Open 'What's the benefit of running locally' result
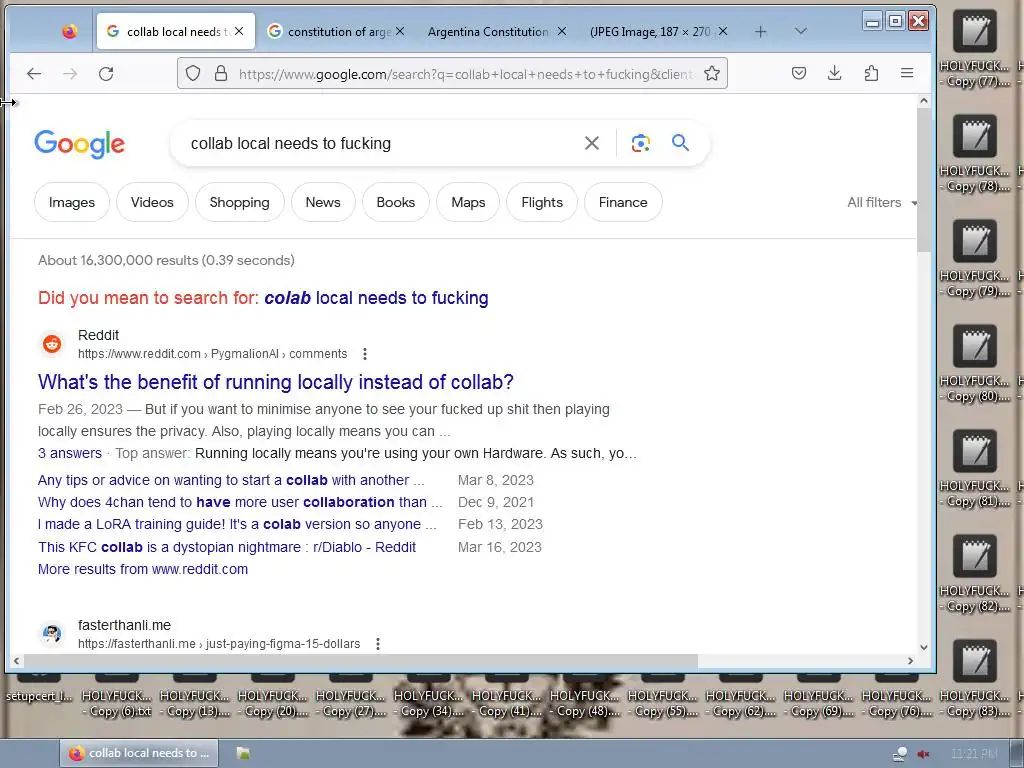1024x768 pixels. 276,382
